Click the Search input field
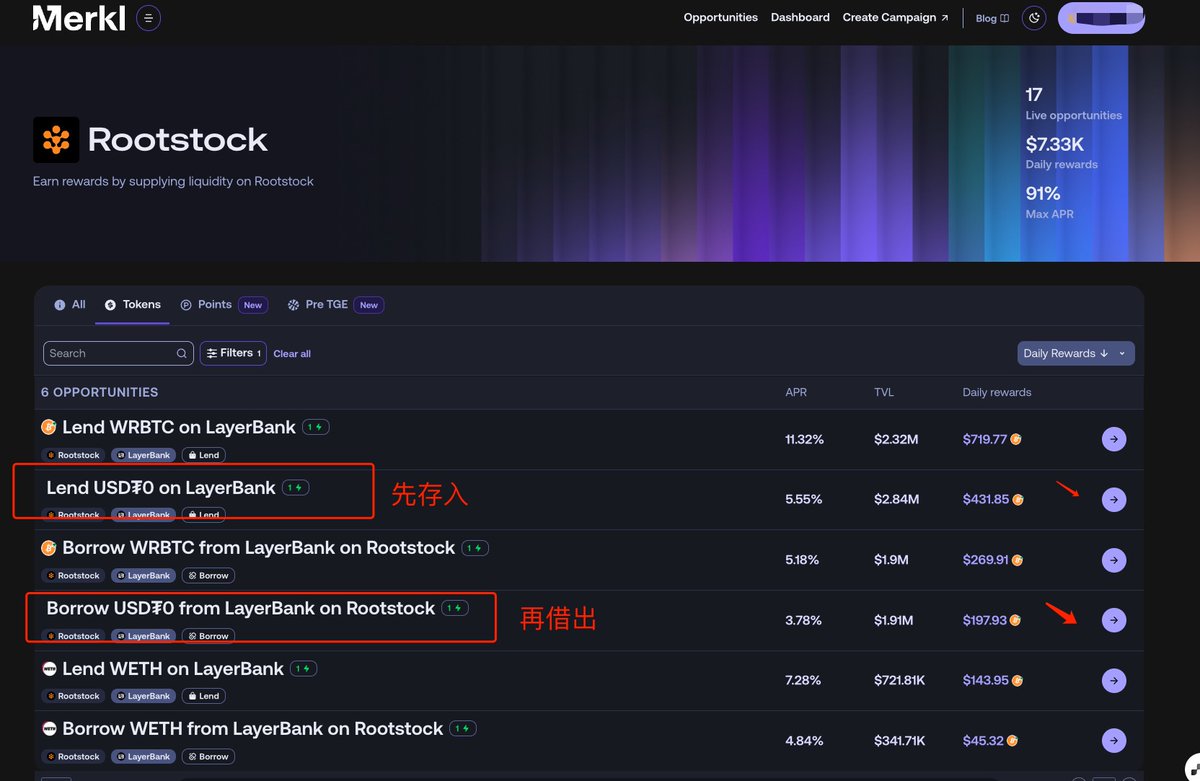 click(x=110, y=353)
